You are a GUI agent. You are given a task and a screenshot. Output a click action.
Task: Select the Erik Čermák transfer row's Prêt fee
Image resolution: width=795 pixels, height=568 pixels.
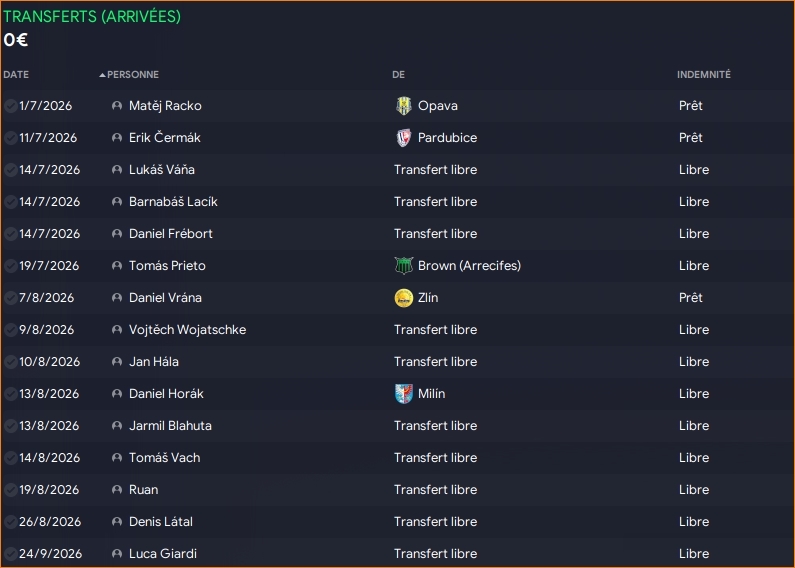(x=690, y=138)
